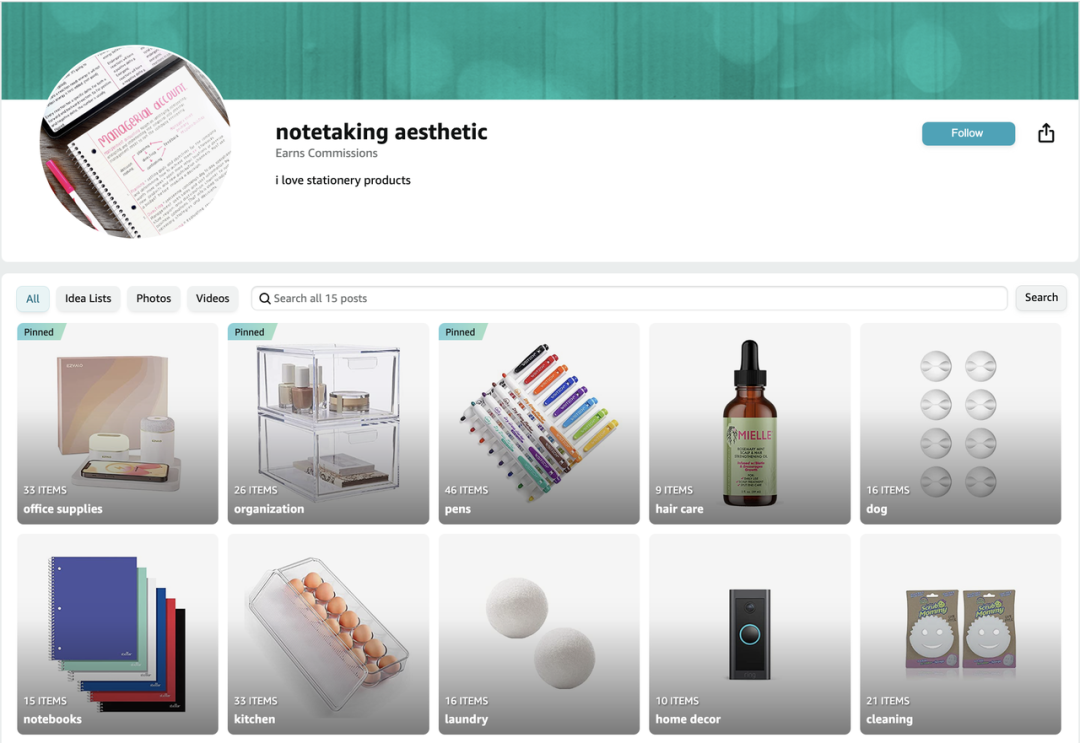Viewport: 1080px width, 743px height.
Task: Click the magnifier icon in search field
Action: [264, 298]
